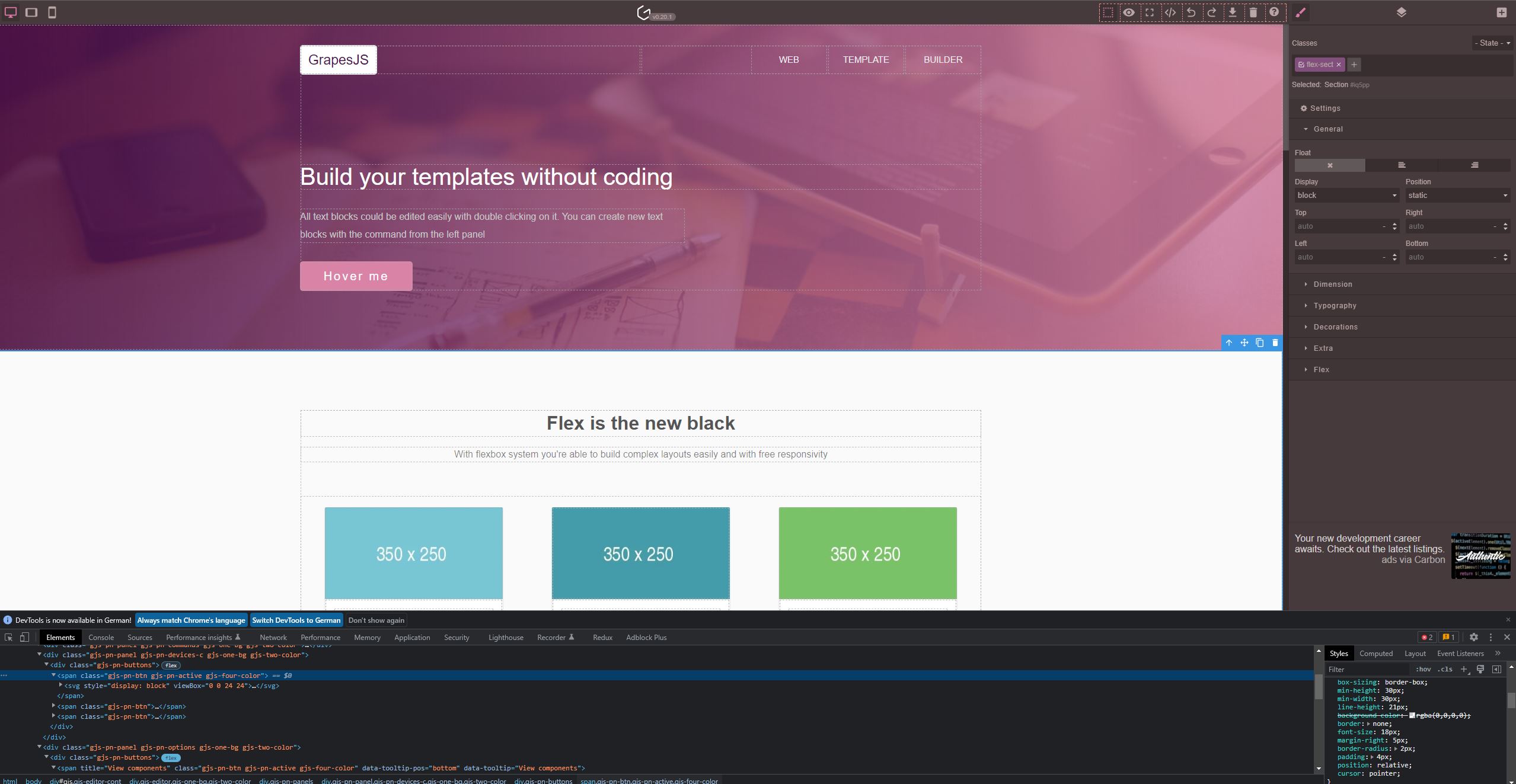The height and width of the screenshot is (784, 1516).
Task: Open the Display dropdown set to block
Action: pyautogui.click(x=1346, y=195)
